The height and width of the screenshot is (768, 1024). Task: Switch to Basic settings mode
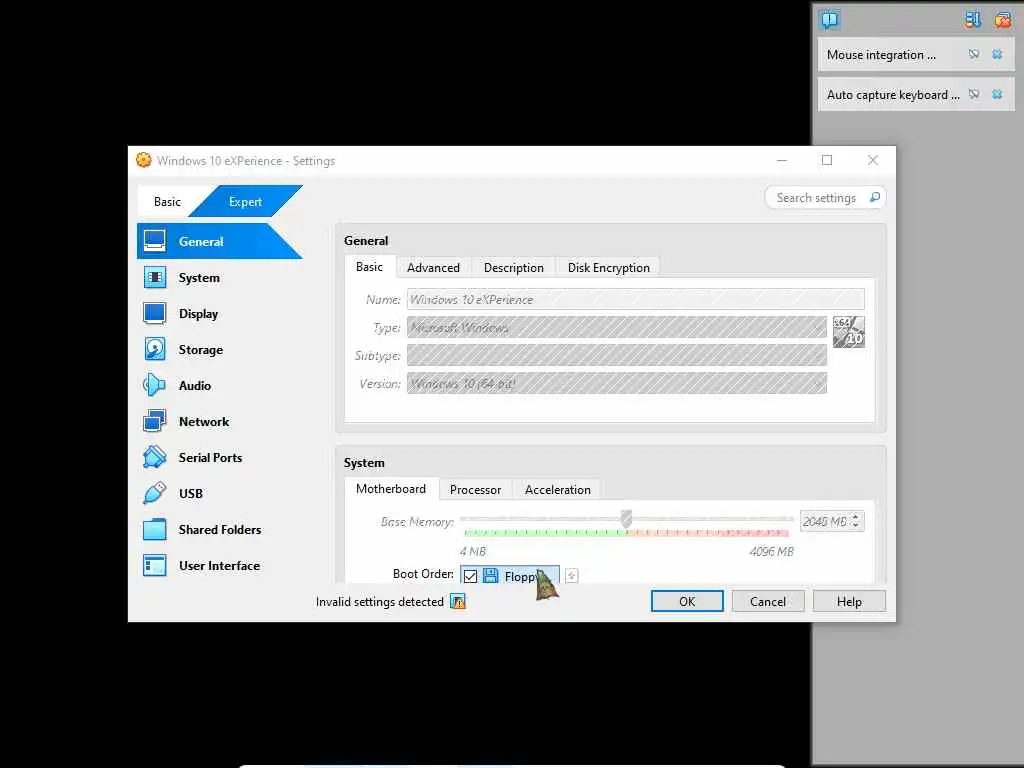167,202
